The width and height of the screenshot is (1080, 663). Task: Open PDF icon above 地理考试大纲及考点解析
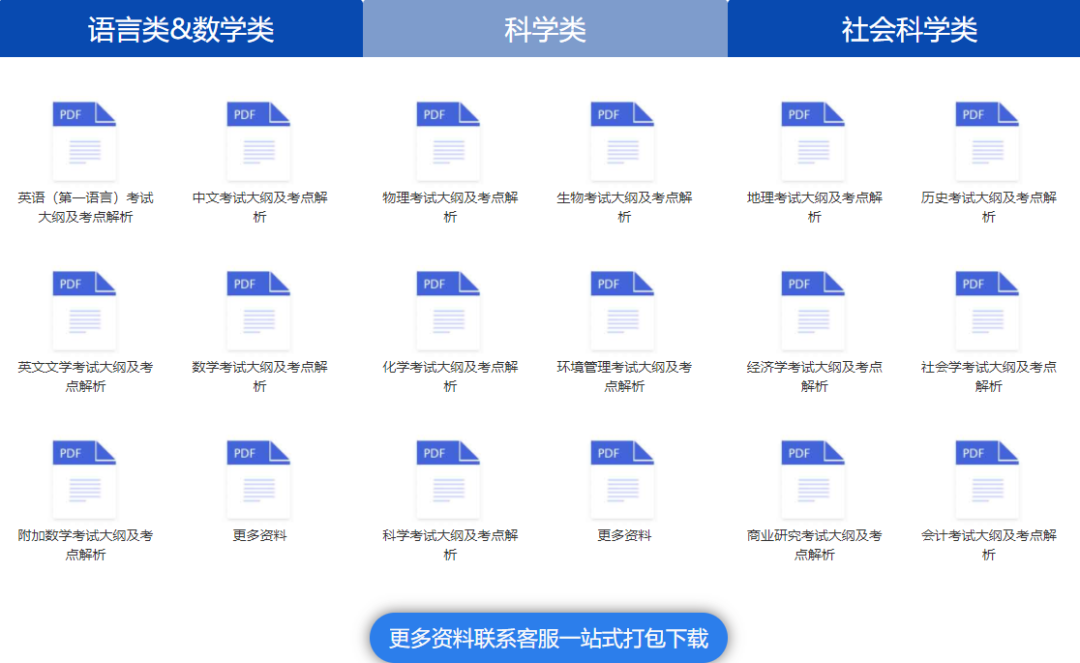click(x=813, y=141)
